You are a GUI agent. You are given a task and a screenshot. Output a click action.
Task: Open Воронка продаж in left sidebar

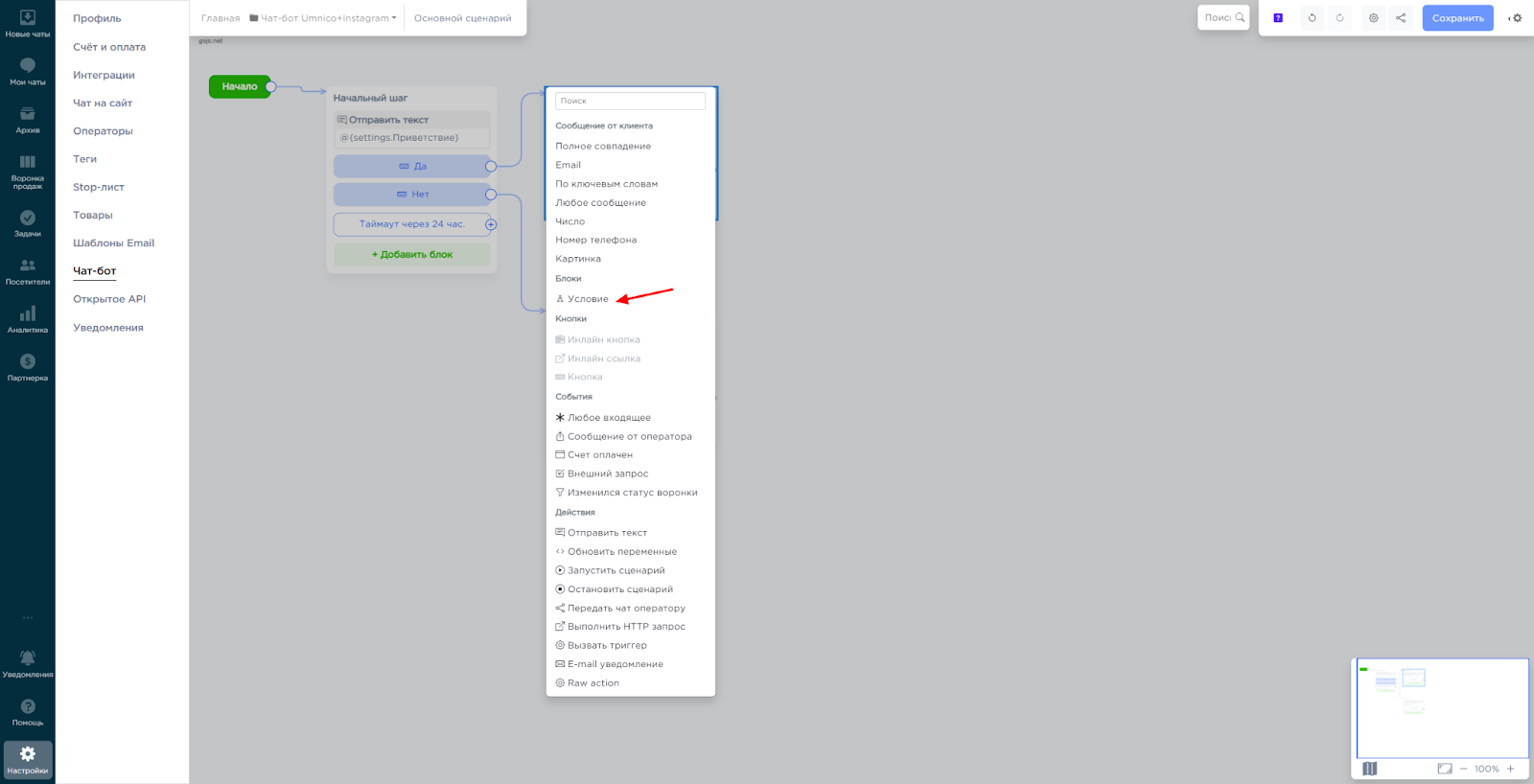pos(28,170)
